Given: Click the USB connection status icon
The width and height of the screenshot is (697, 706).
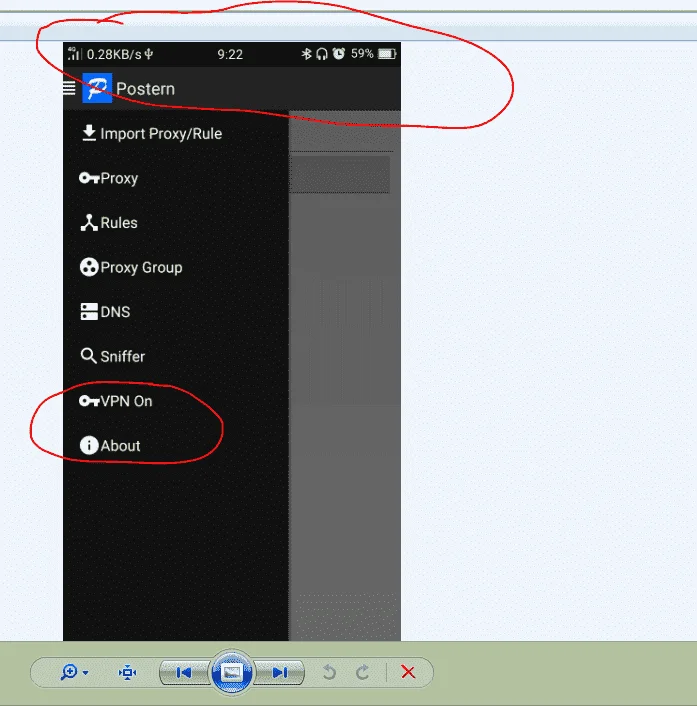Looking at the screenshot, I should (149, 54).
